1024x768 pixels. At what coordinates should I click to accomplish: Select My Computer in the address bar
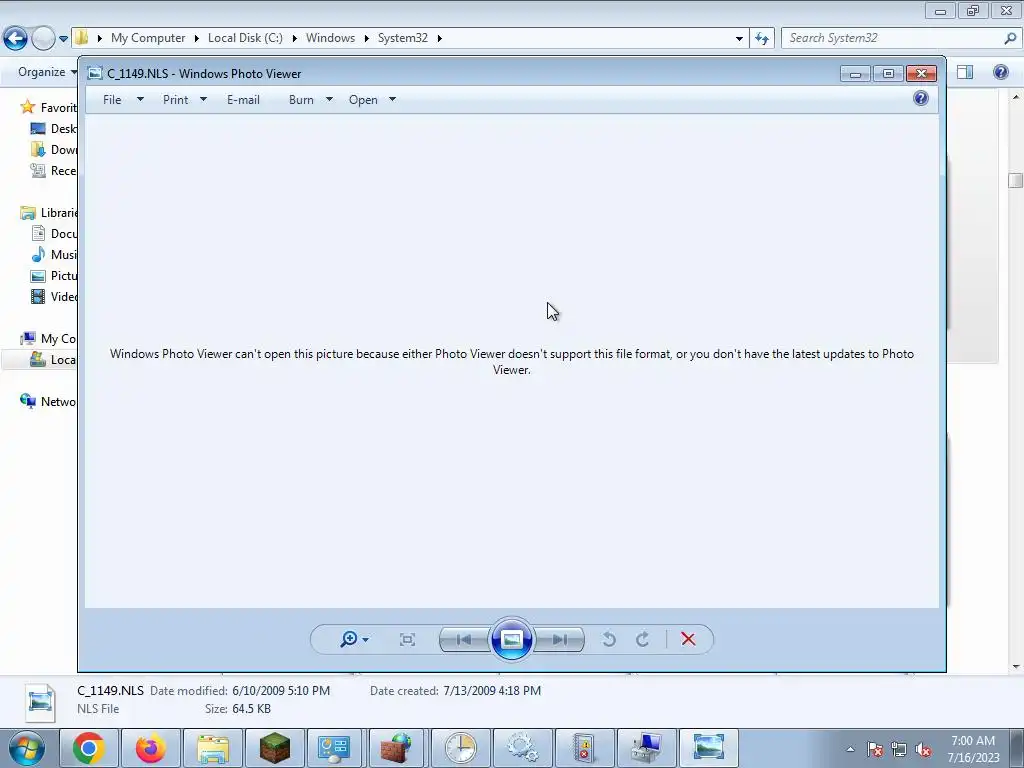[x=148, y=38]
